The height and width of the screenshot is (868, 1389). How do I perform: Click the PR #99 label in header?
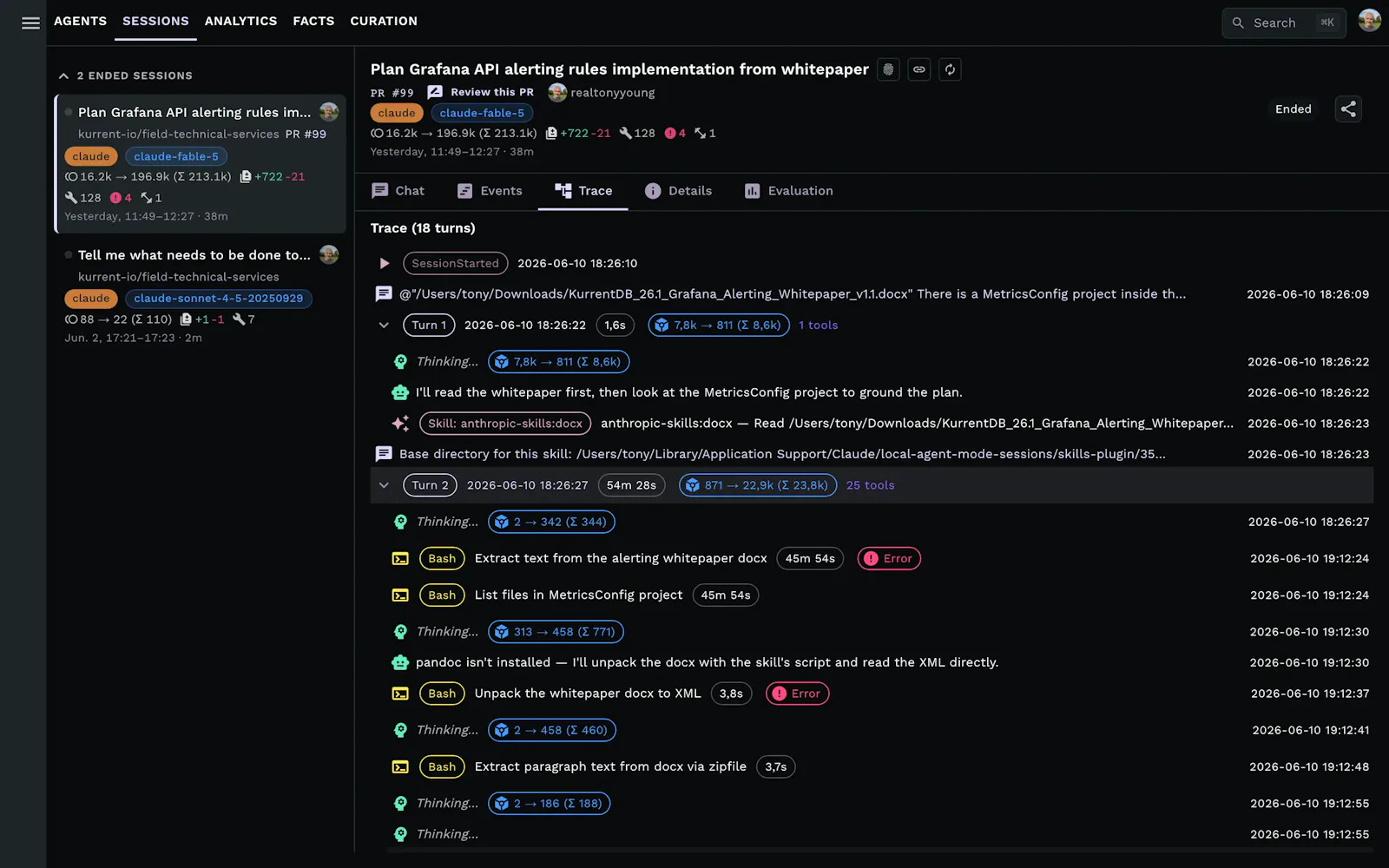pos(392,93)
